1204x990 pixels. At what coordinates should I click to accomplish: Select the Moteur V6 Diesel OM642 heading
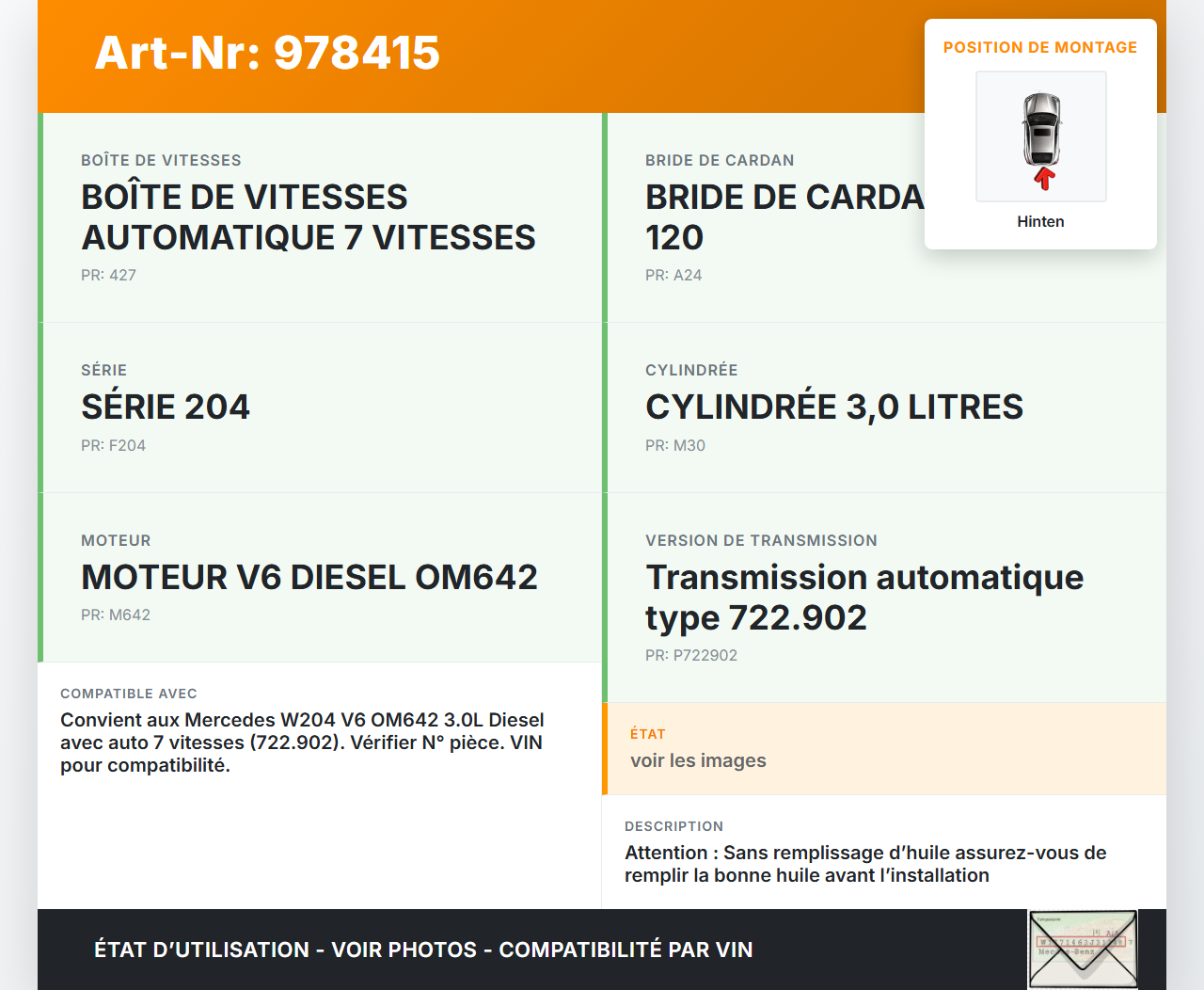point(309,578)
